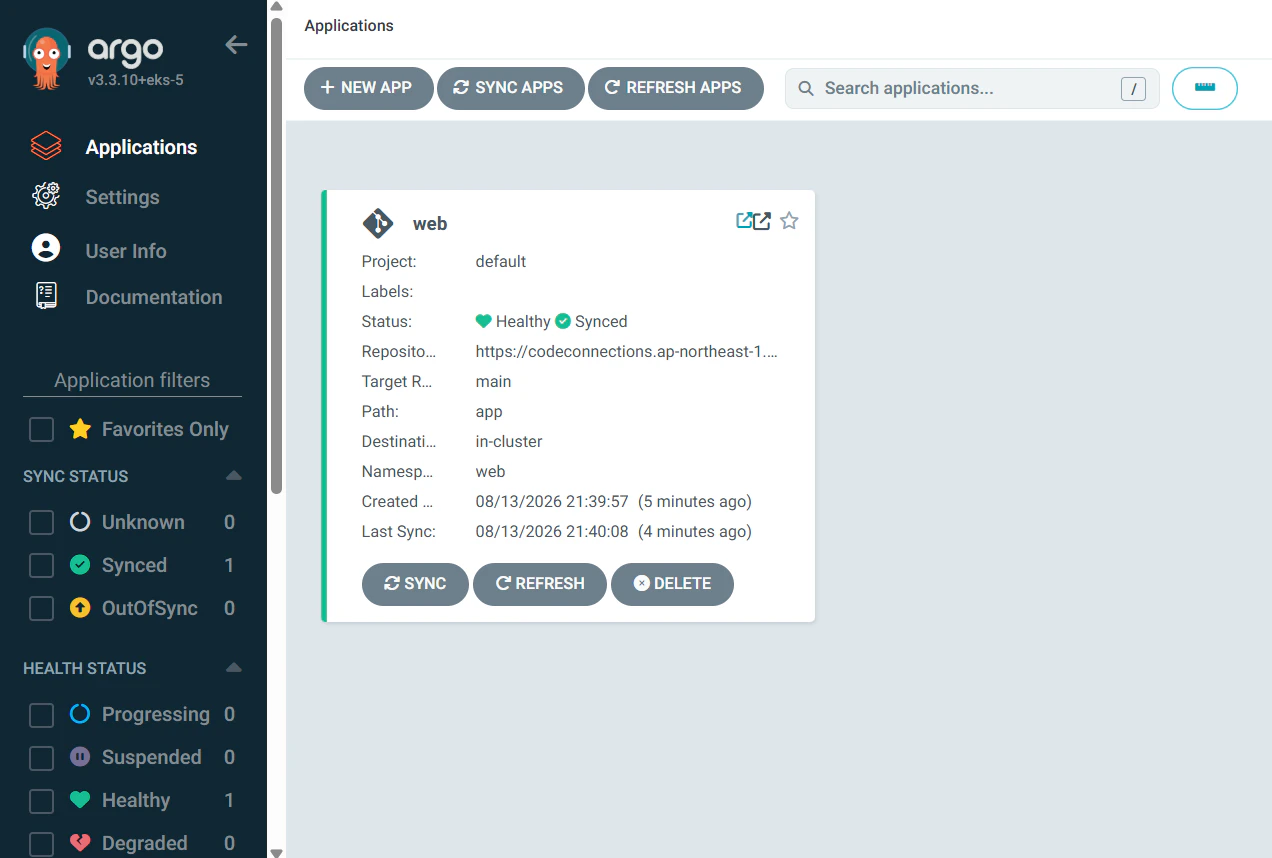
Task: Collapse the sidebar with the back arrow
Action: tap(236, 44)
